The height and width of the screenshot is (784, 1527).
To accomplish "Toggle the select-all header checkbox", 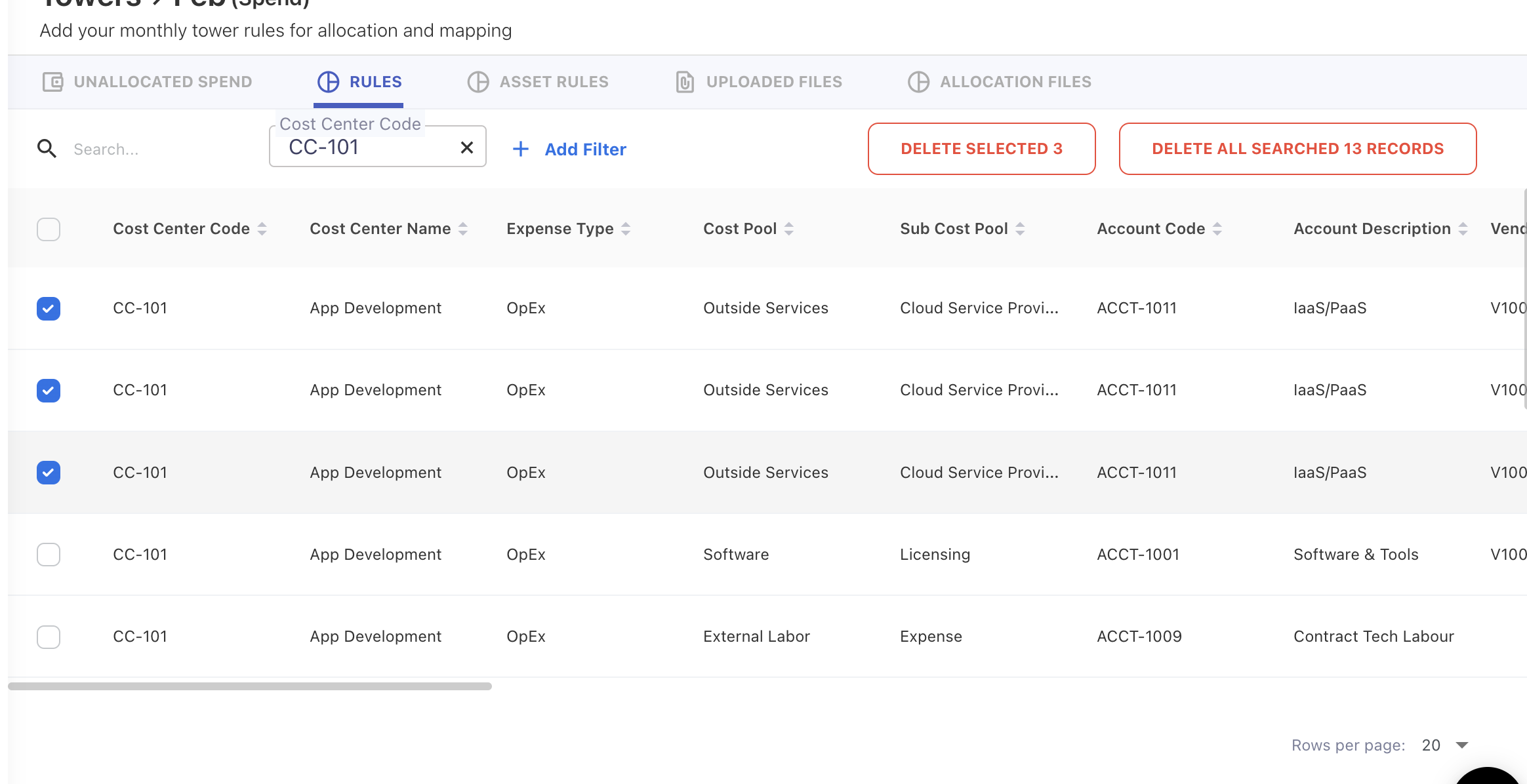I will (x=49, y=229).
